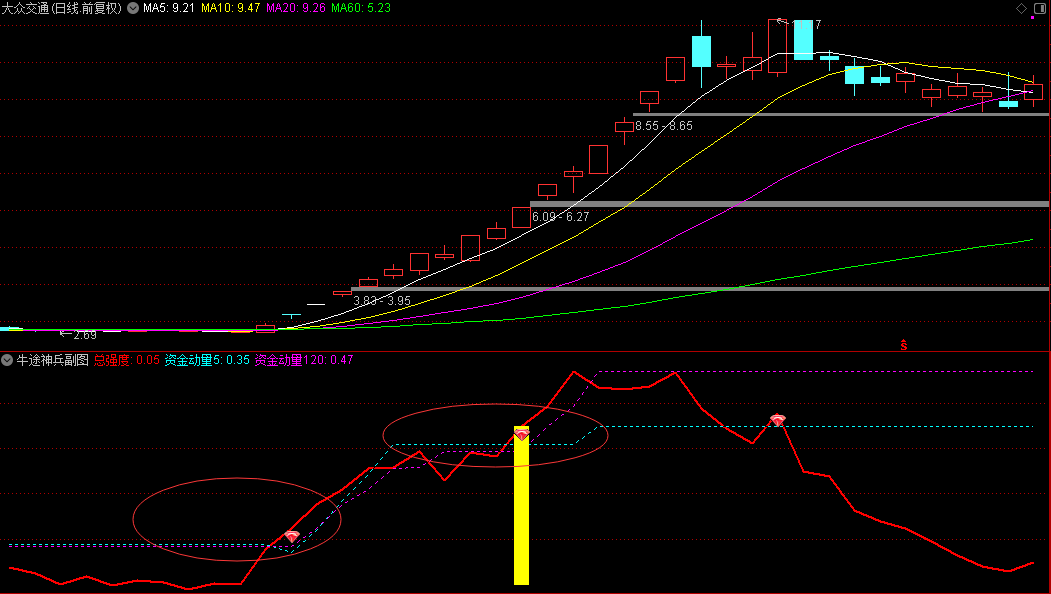This screenshot has width=1051, height=594.
Task: Click the 6.09 - 6.27 price range label
Action: click(x=560, y=217)
